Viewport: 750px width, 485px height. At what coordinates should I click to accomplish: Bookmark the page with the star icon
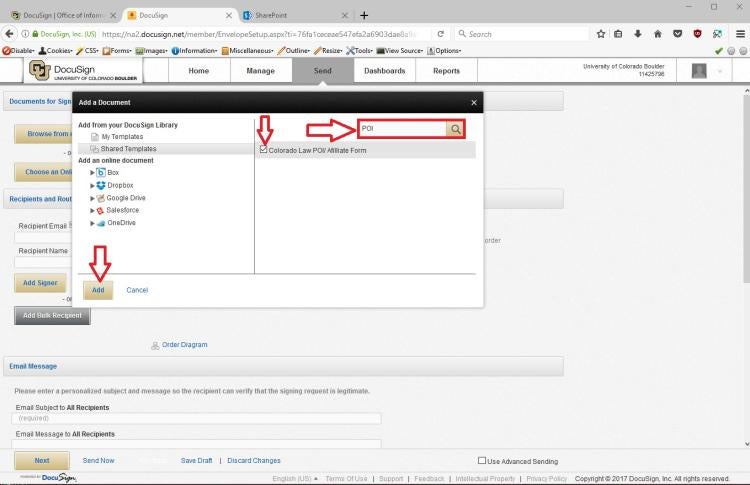(x=601, y=34)
